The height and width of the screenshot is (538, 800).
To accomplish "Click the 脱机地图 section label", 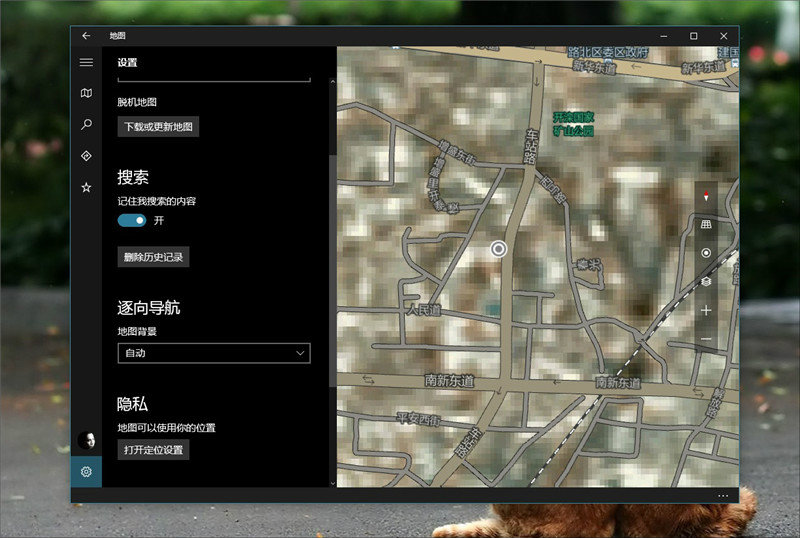I will tap(137, 102).
